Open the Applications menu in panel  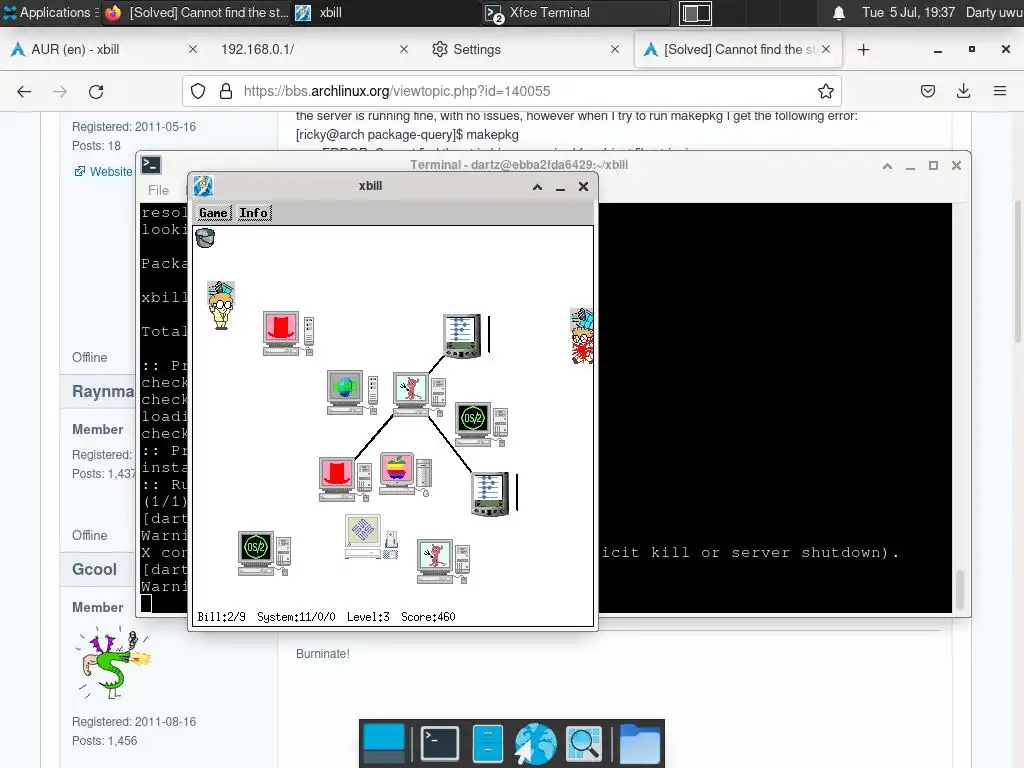point(50,12)
